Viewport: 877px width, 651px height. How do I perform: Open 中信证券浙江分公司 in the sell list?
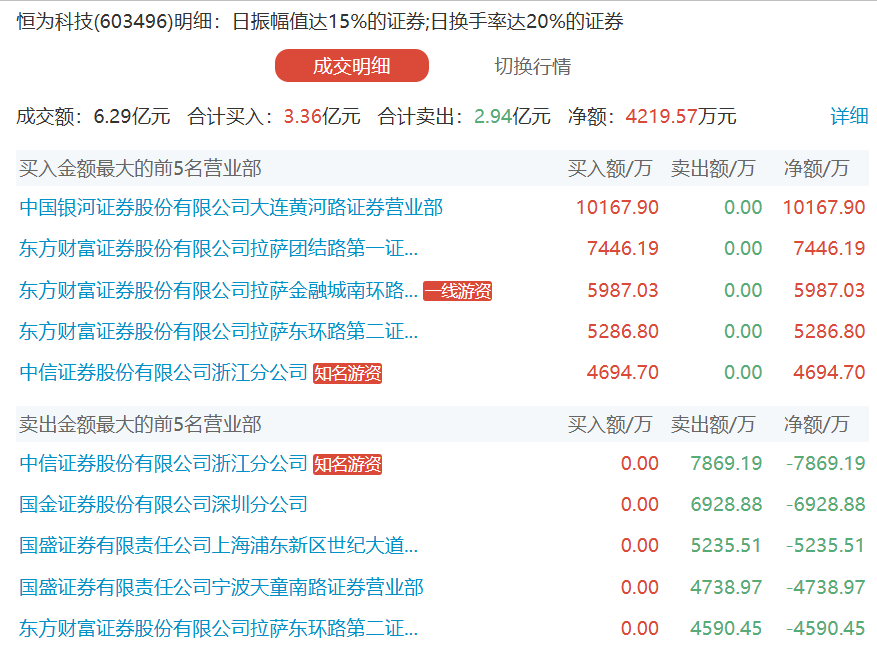click(x=163, y=464)
